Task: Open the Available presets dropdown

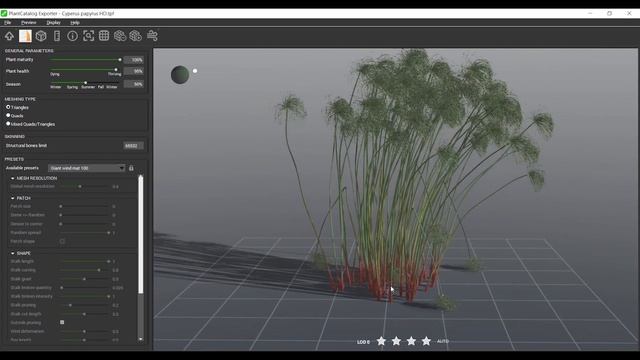Action: (x=87, y=168)
